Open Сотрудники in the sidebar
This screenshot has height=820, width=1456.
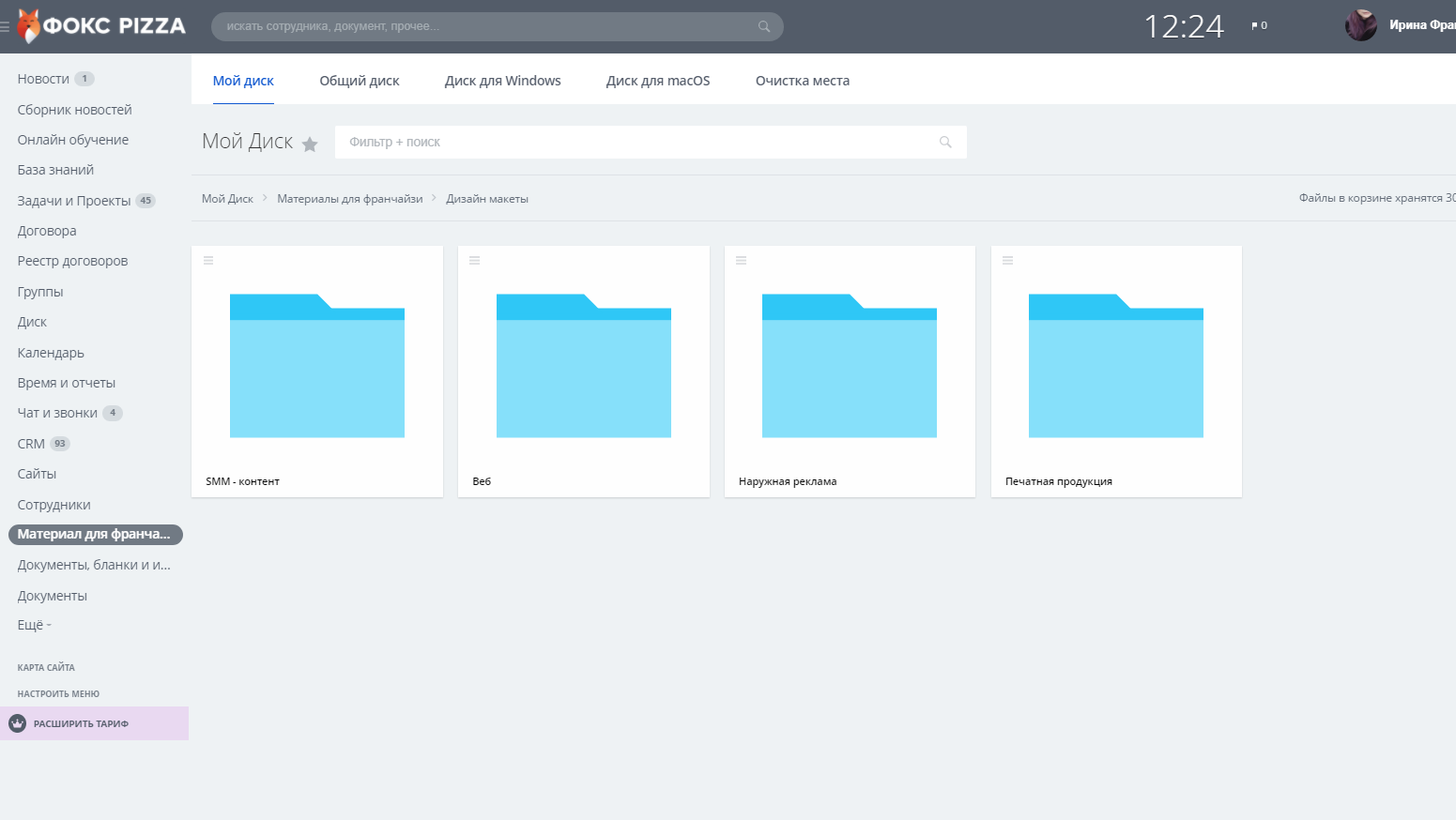coord(54,505)
